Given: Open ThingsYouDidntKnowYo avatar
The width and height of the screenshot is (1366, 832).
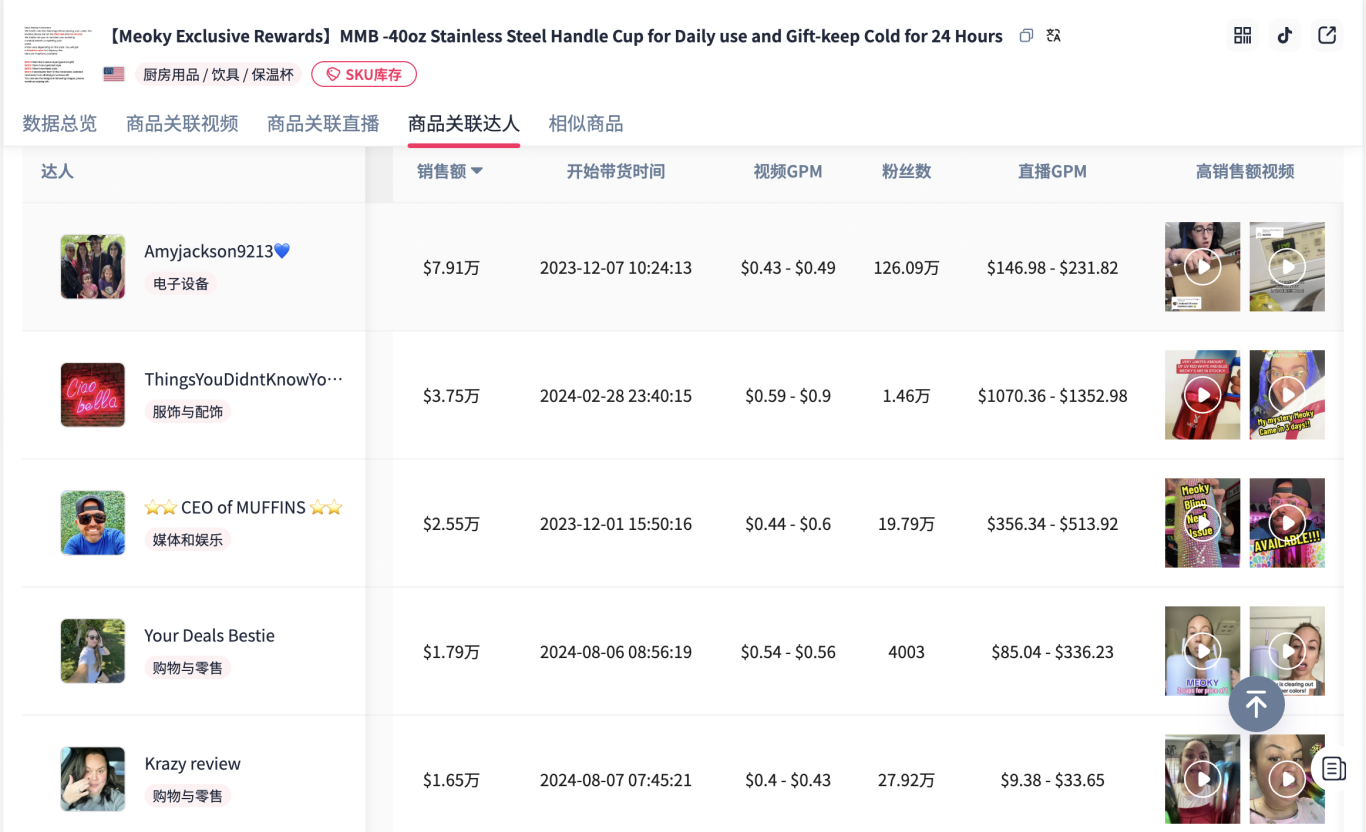Looking at the screenshot, I should pyautogui.click(x=93, y=395).
